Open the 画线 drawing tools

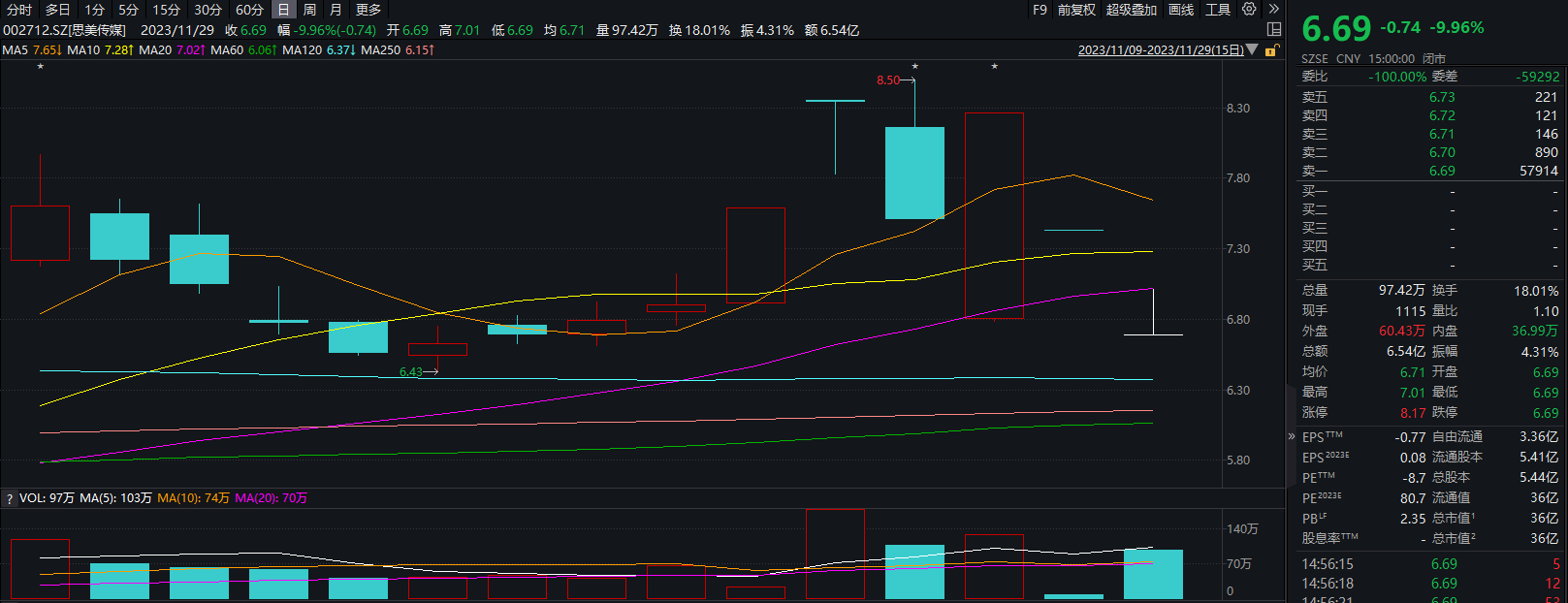1181,10
